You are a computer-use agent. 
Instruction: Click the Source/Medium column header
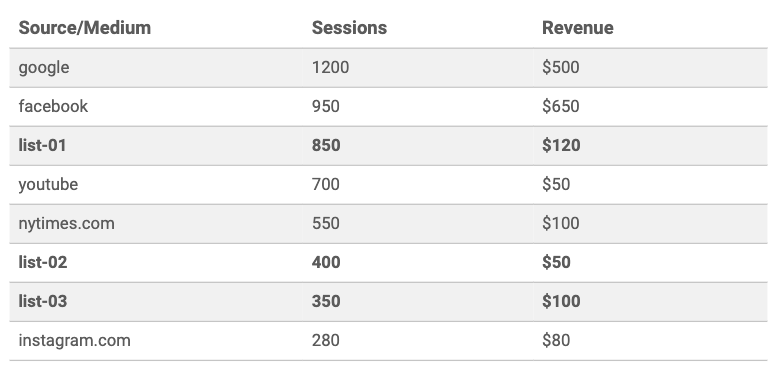85,28
